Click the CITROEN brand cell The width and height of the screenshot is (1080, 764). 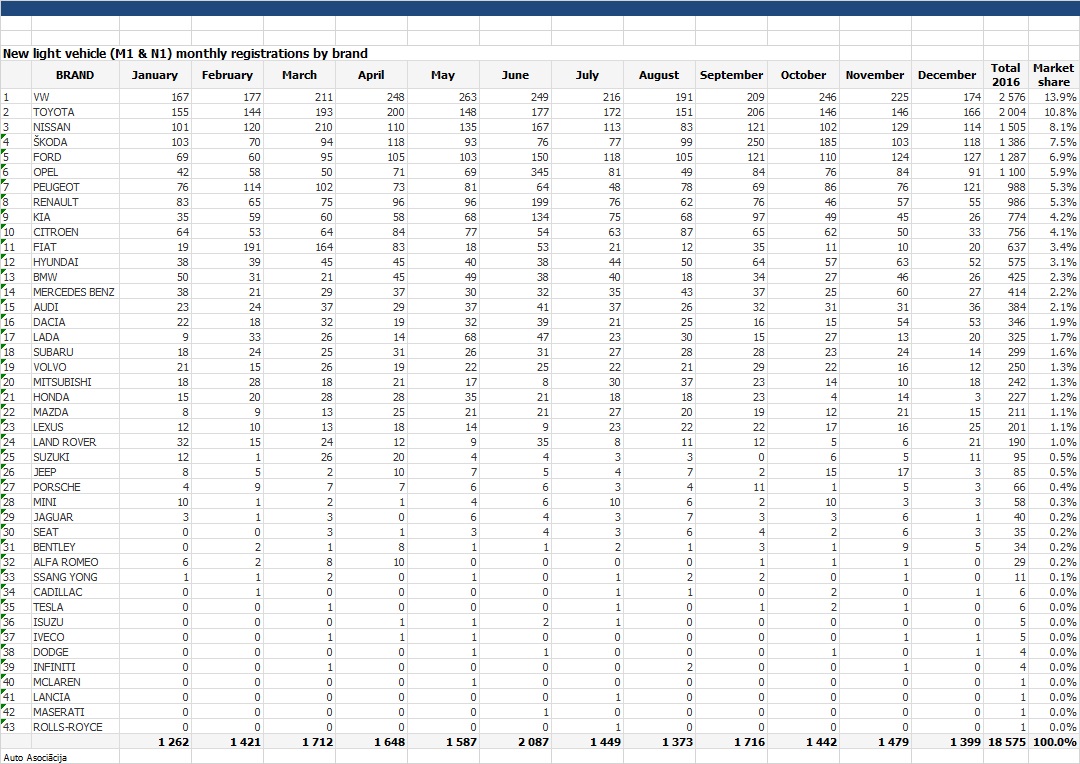click(75, 232)
